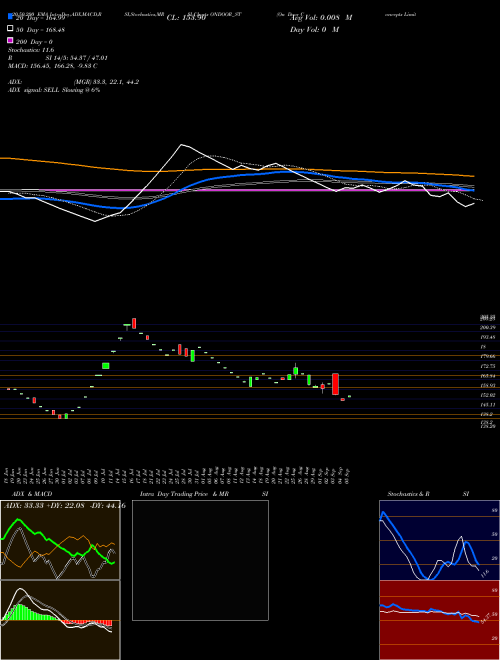Open the ADX indicator chart panel
This screenshot has height=660, width=500.
60,540
